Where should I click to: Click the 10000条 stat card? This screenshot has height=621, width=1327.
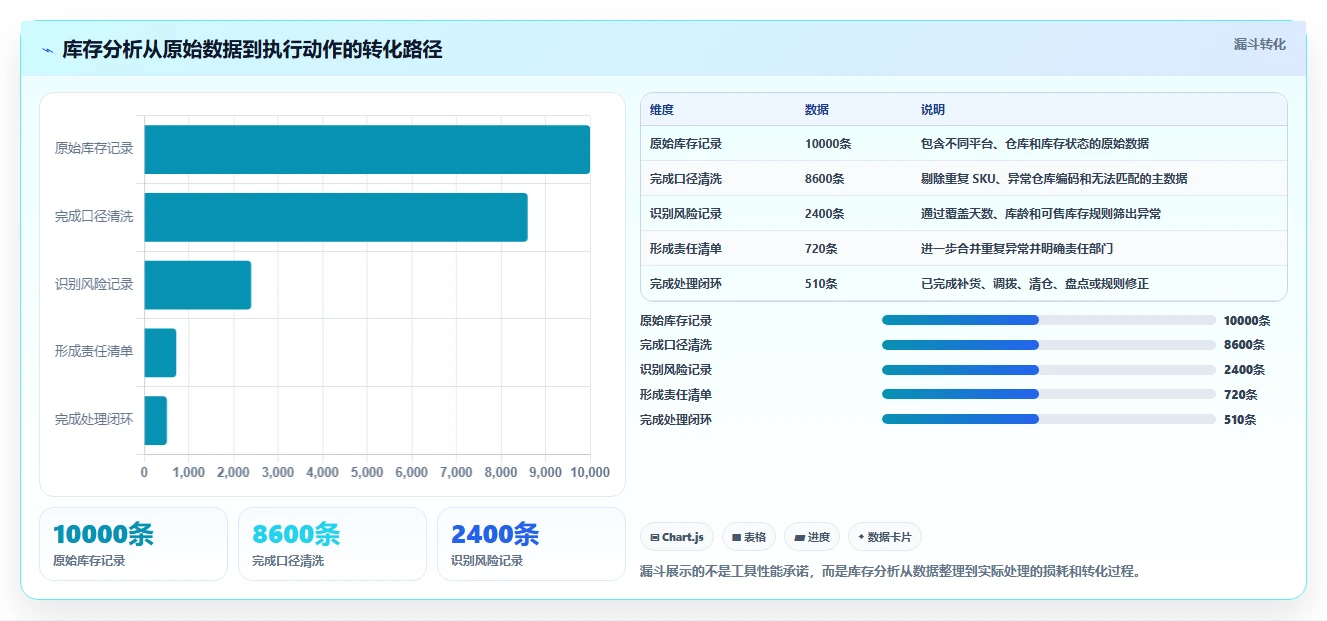[x=133, y=544]
